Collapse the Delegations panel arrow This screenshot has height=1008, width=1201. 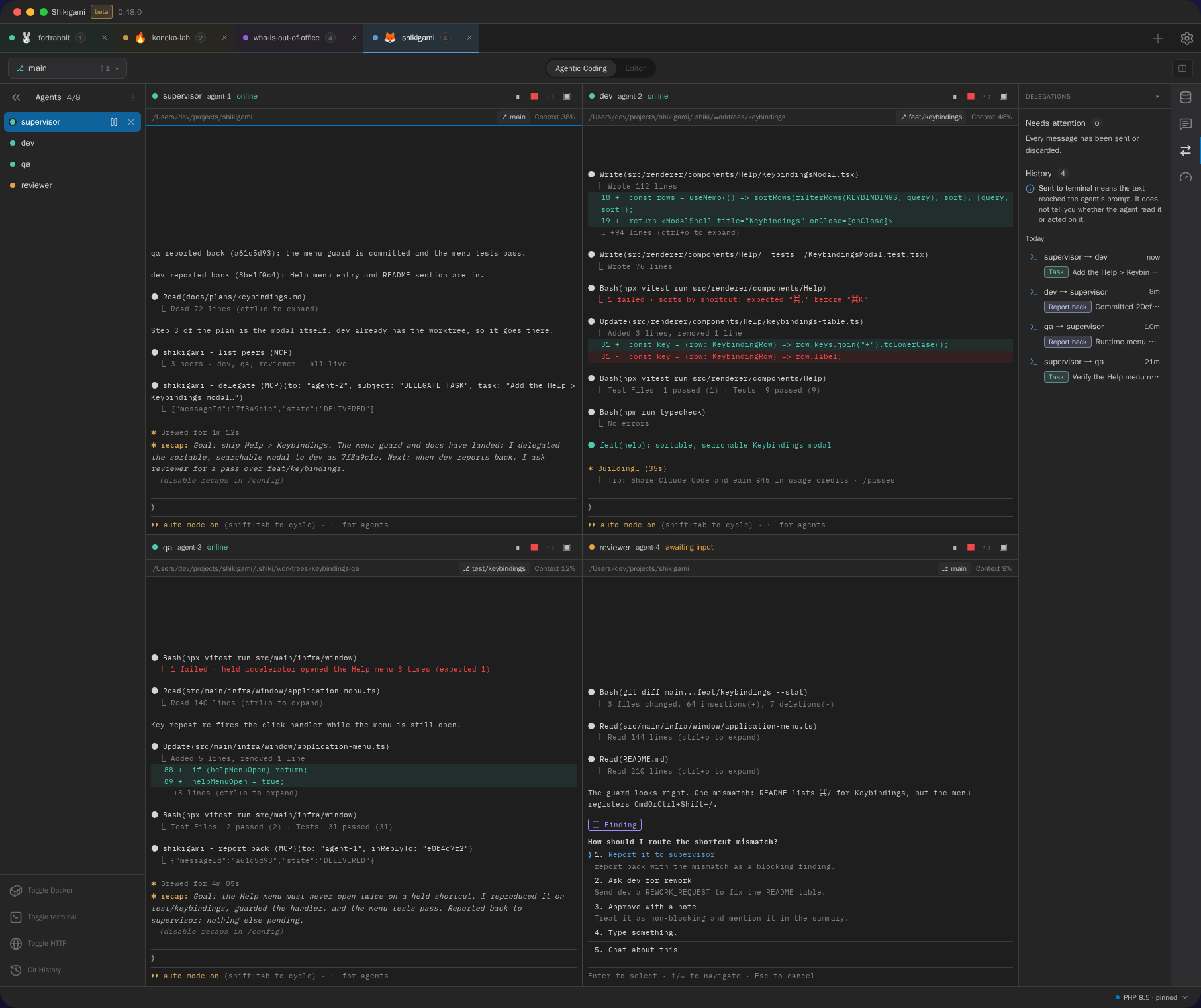tap(1157, 97)
